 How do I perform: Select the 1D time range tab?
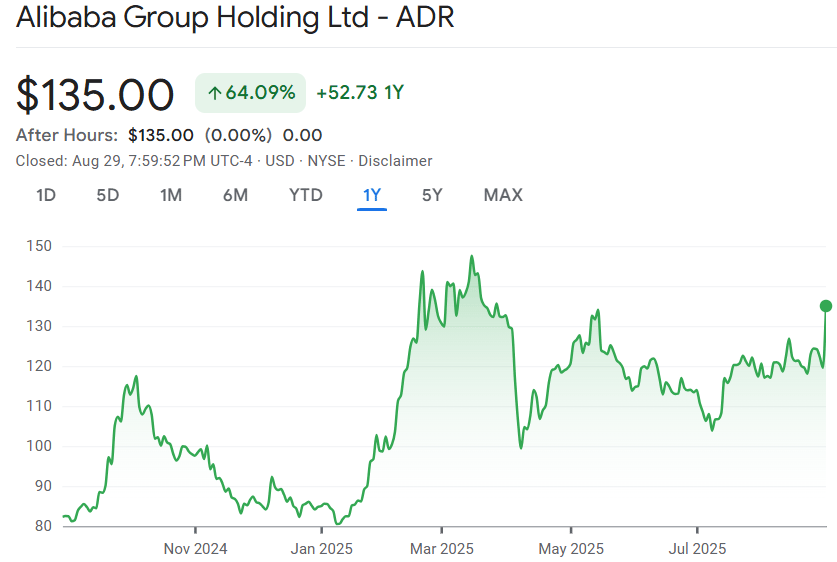tap(46, 195)
